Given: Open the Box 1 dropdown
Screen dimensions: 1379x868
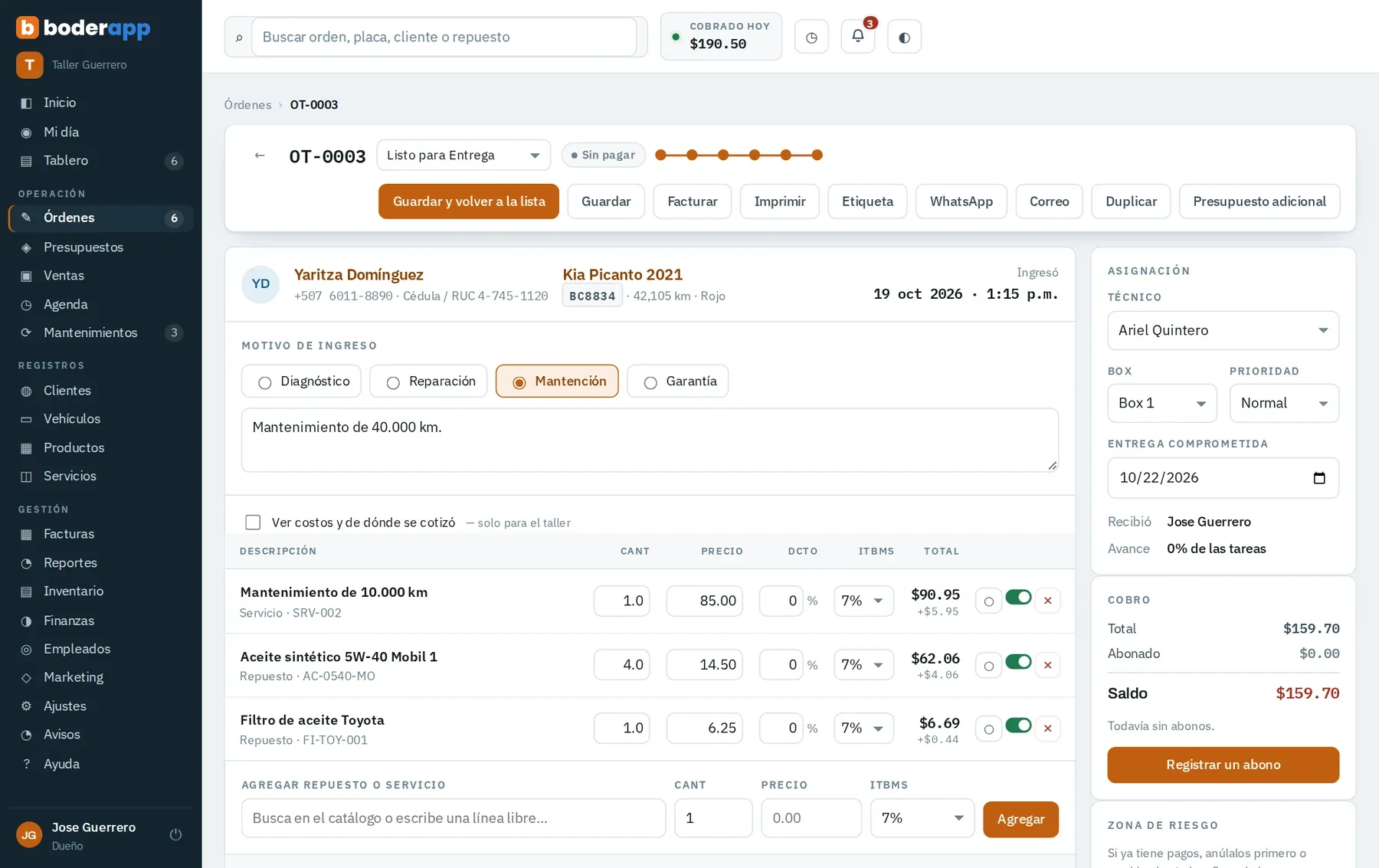Looking at the screenshot, I should coord(1162,404).
